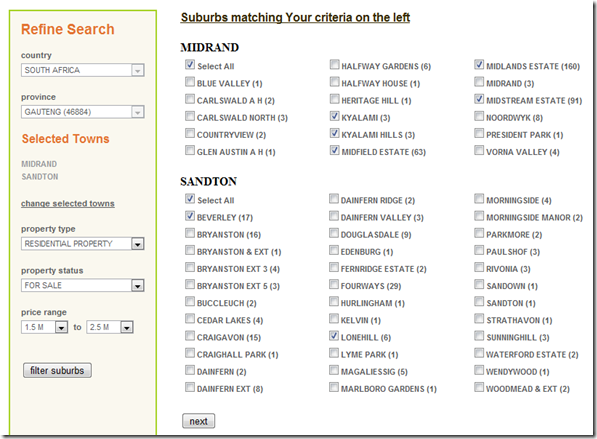This screenshot has height=439, width=597.
Task: Toggle Sandton Select All checkbox
Action: tap(190, 199)
